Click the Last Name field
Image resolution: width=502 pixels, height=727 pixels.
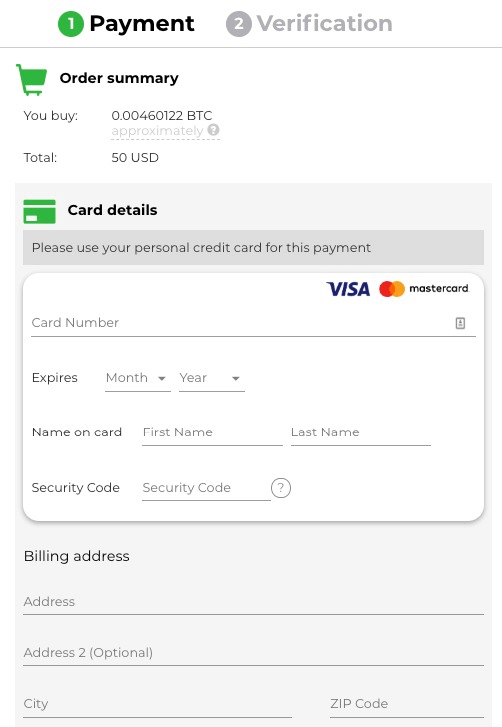[361, 433]
